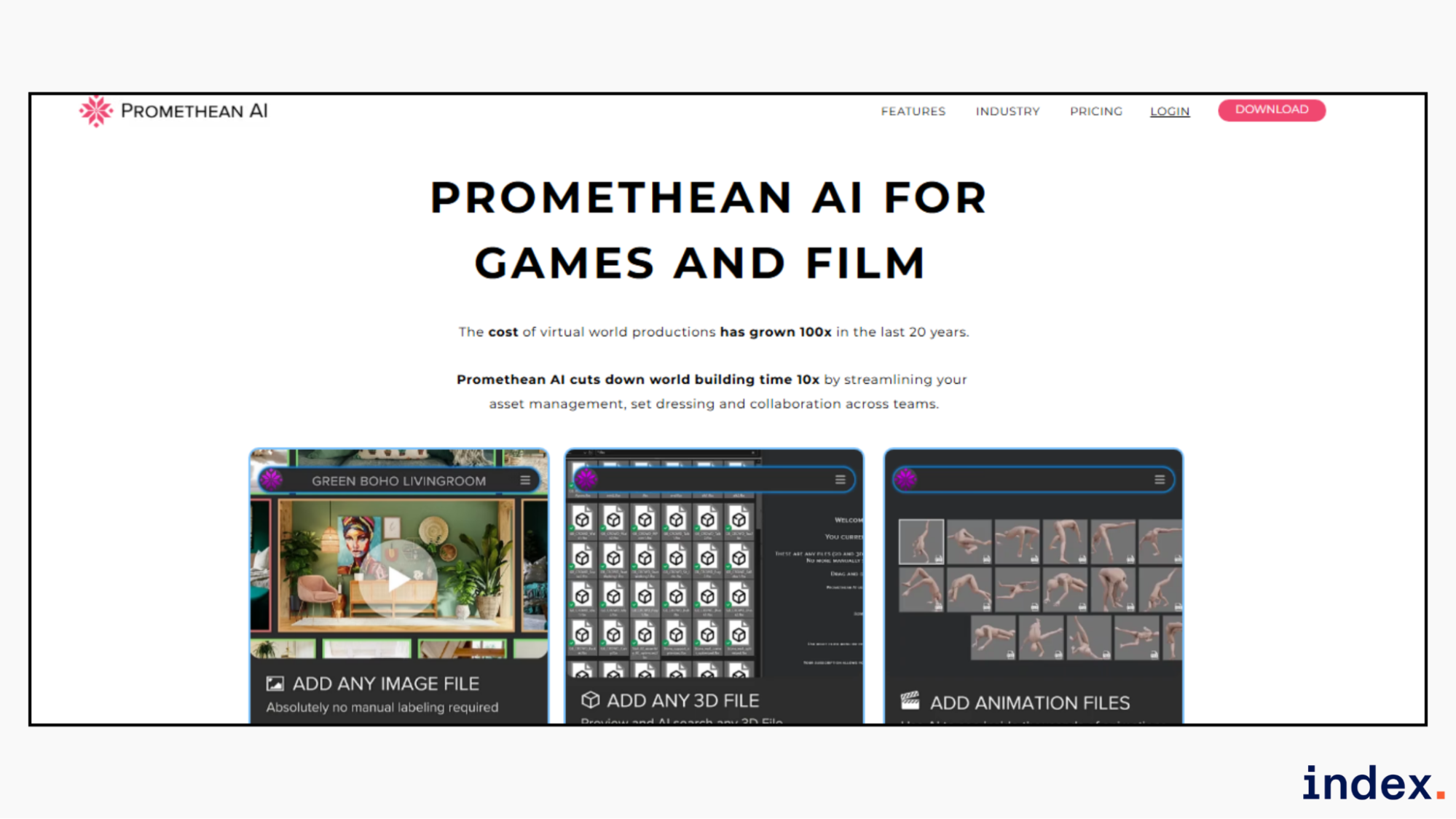Click the image icon beside Add Any Image File
The height and width of the screenshot is (819, 1456).
(275, 684)
